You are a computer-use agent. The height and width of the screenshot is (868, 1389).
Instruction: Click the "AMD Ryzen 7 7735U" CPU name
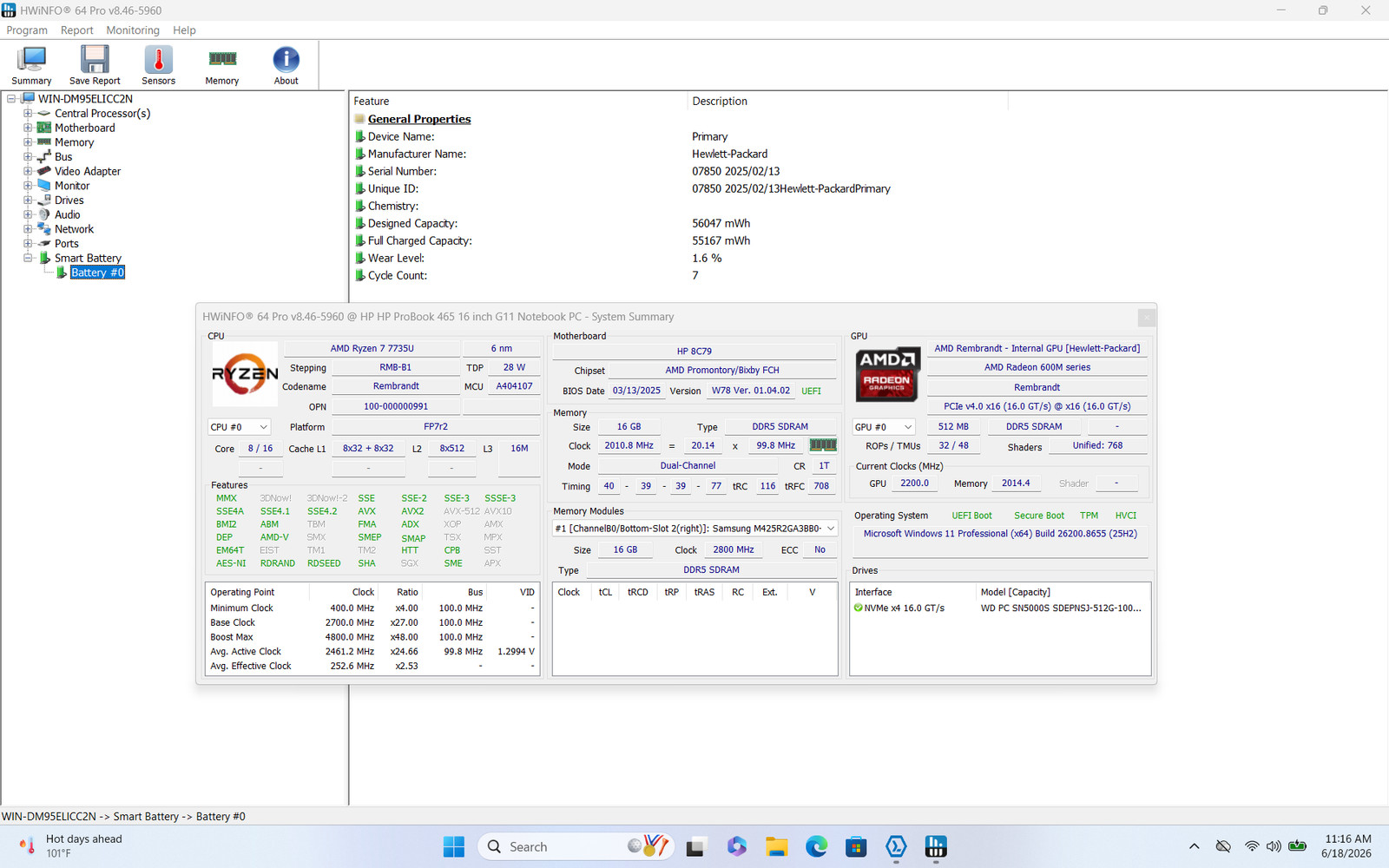372,348
